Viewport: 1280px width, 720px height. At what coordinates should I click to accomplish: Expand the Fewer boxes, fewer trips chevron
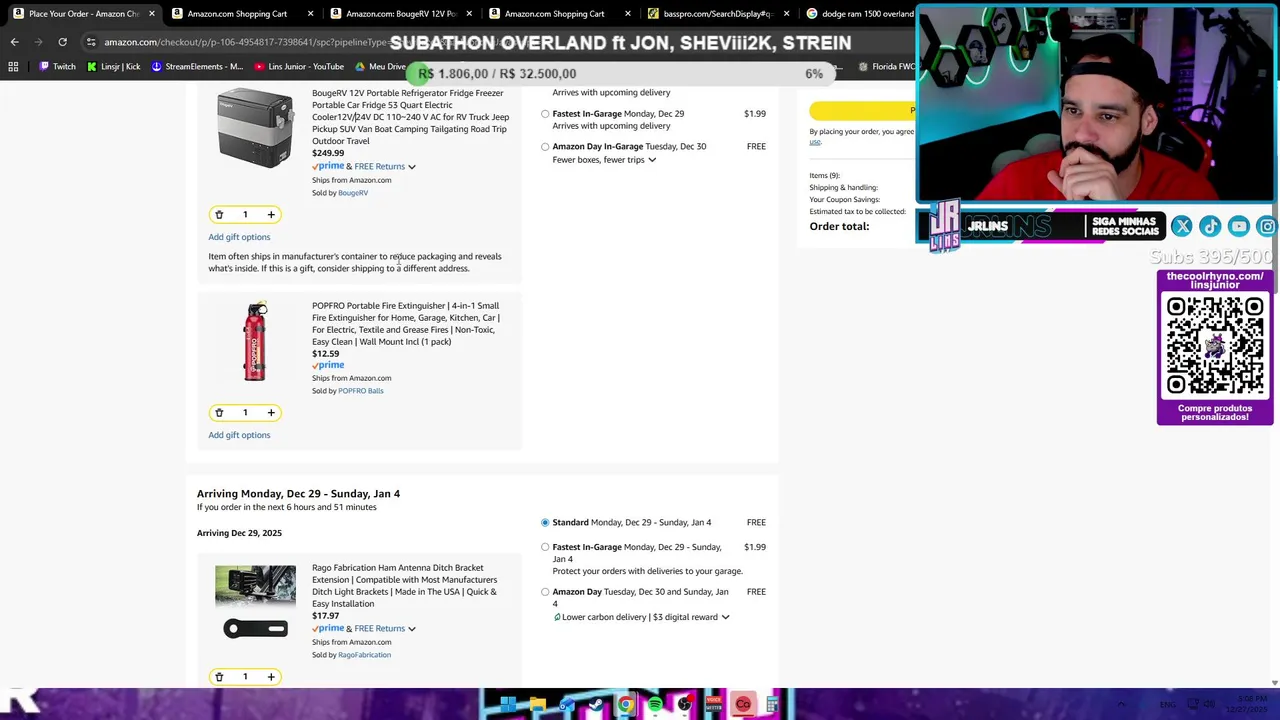tap(652, 160)
